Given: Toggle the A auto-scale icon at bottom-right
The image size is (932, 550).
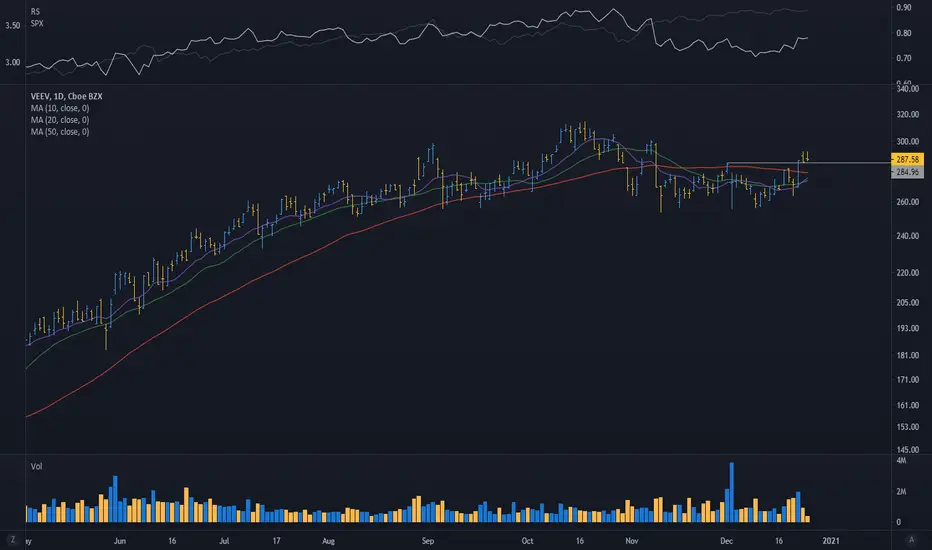Looking at the screenshot, I should [911, 540].
